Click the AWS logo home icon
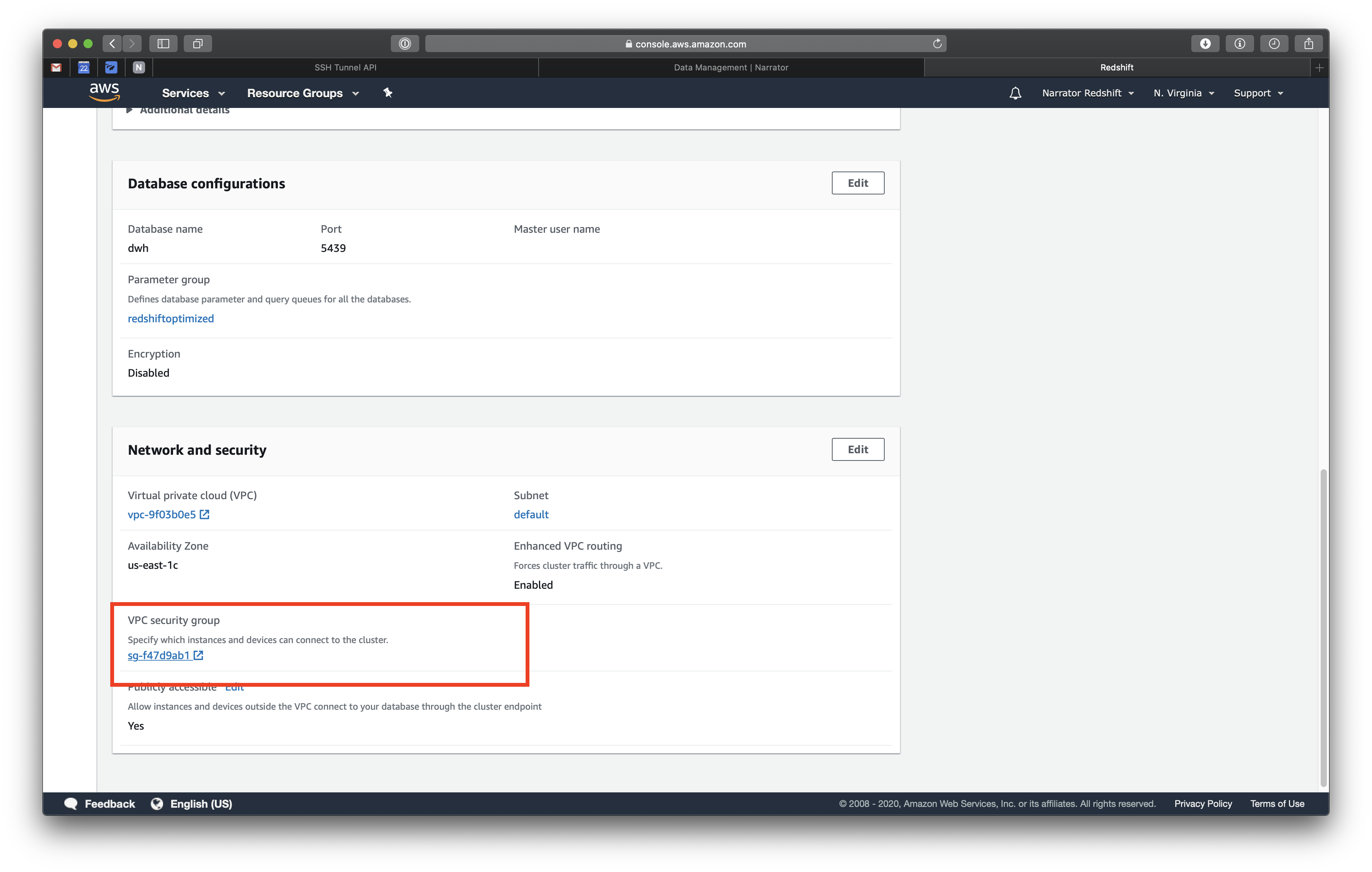Screen dimensions: 1372x872 pos(104,92)
